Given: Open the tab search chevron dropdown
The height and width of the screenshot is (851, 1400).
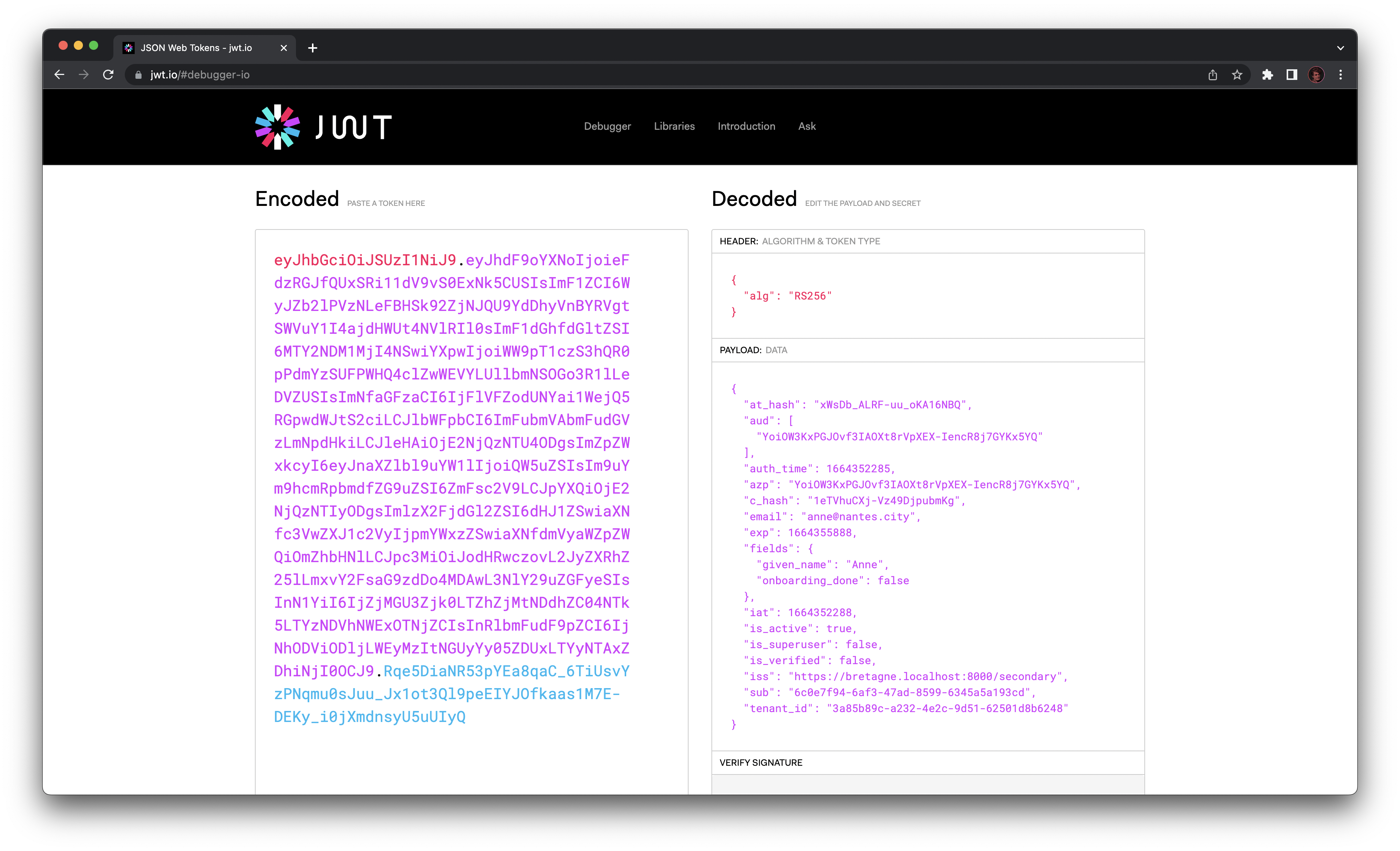Looking at the screenshot, I should click(x=1340, y=48).
